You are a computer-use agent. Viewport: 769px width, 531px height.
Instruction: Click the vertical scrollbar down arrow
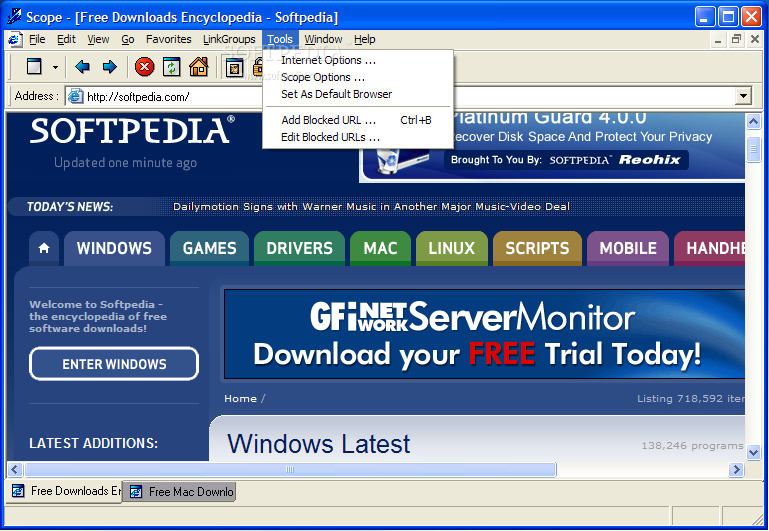click(753, 453)
